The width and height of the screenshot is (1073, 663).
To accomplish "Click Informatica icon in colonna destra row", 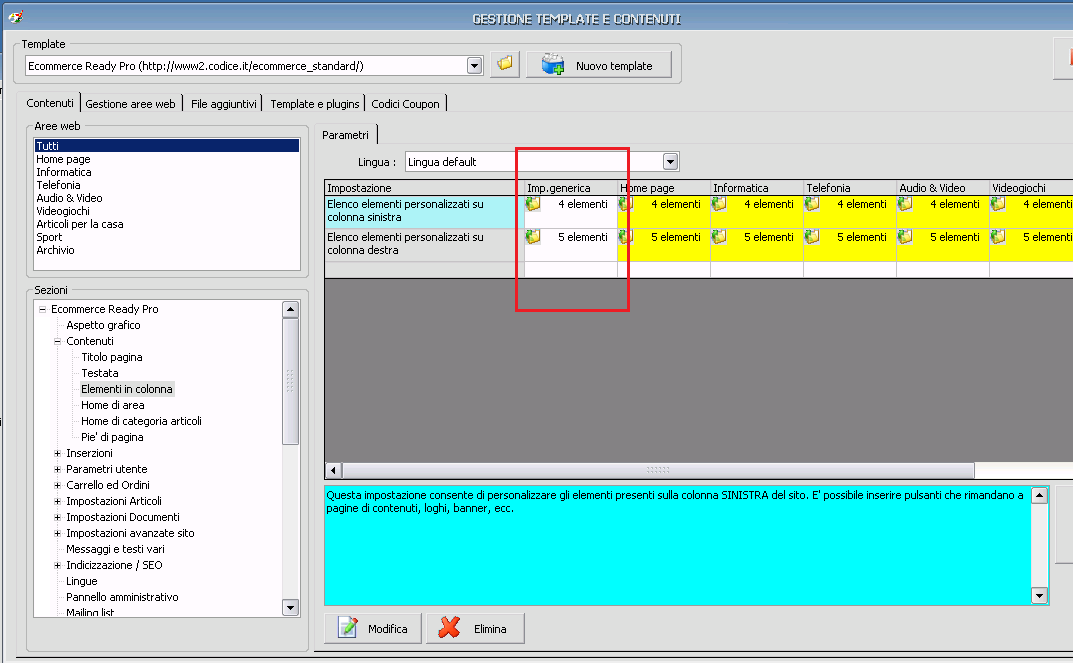I will (719, 237).
